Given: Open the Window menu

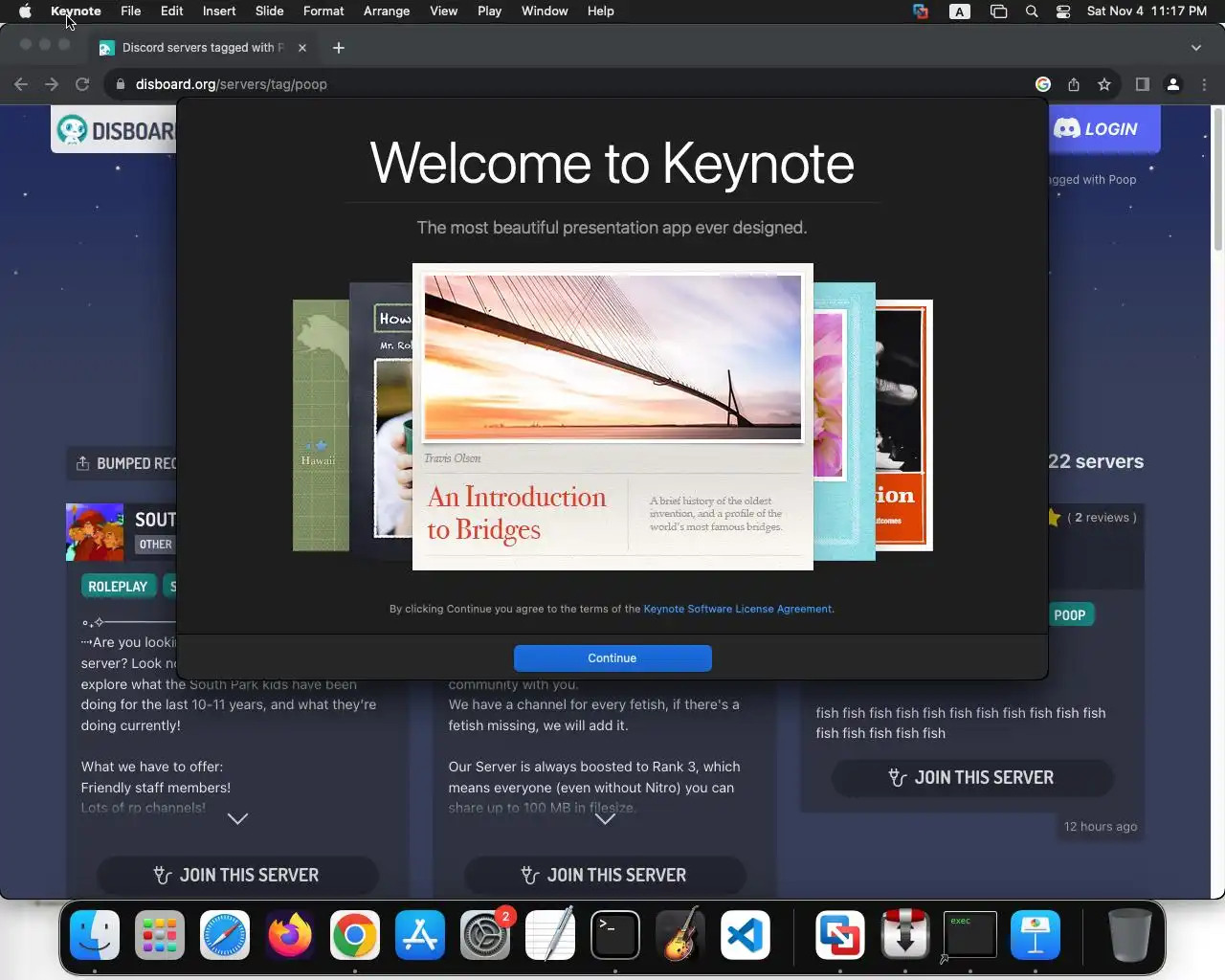Looking at the screenshot, I should (545, 11).
